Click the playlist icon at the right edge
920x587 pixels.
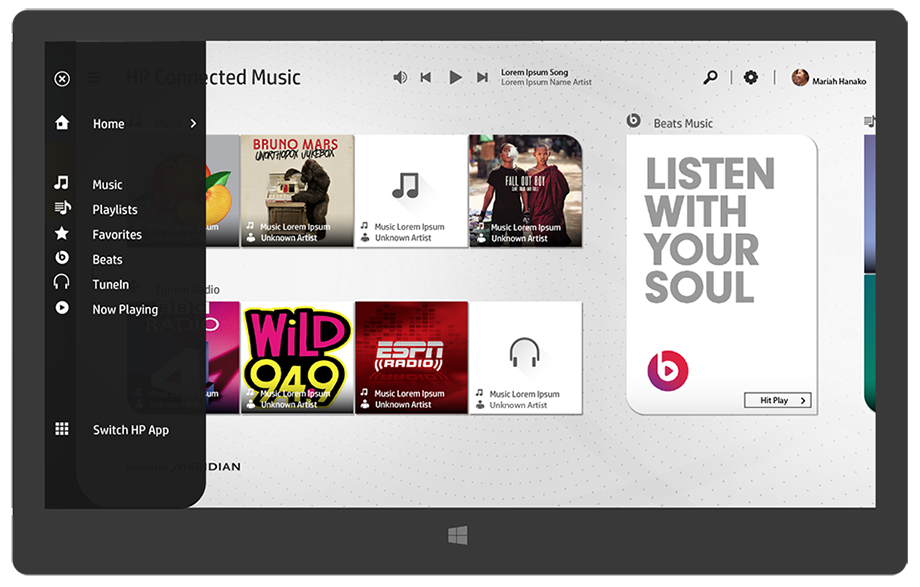(870, 122)
